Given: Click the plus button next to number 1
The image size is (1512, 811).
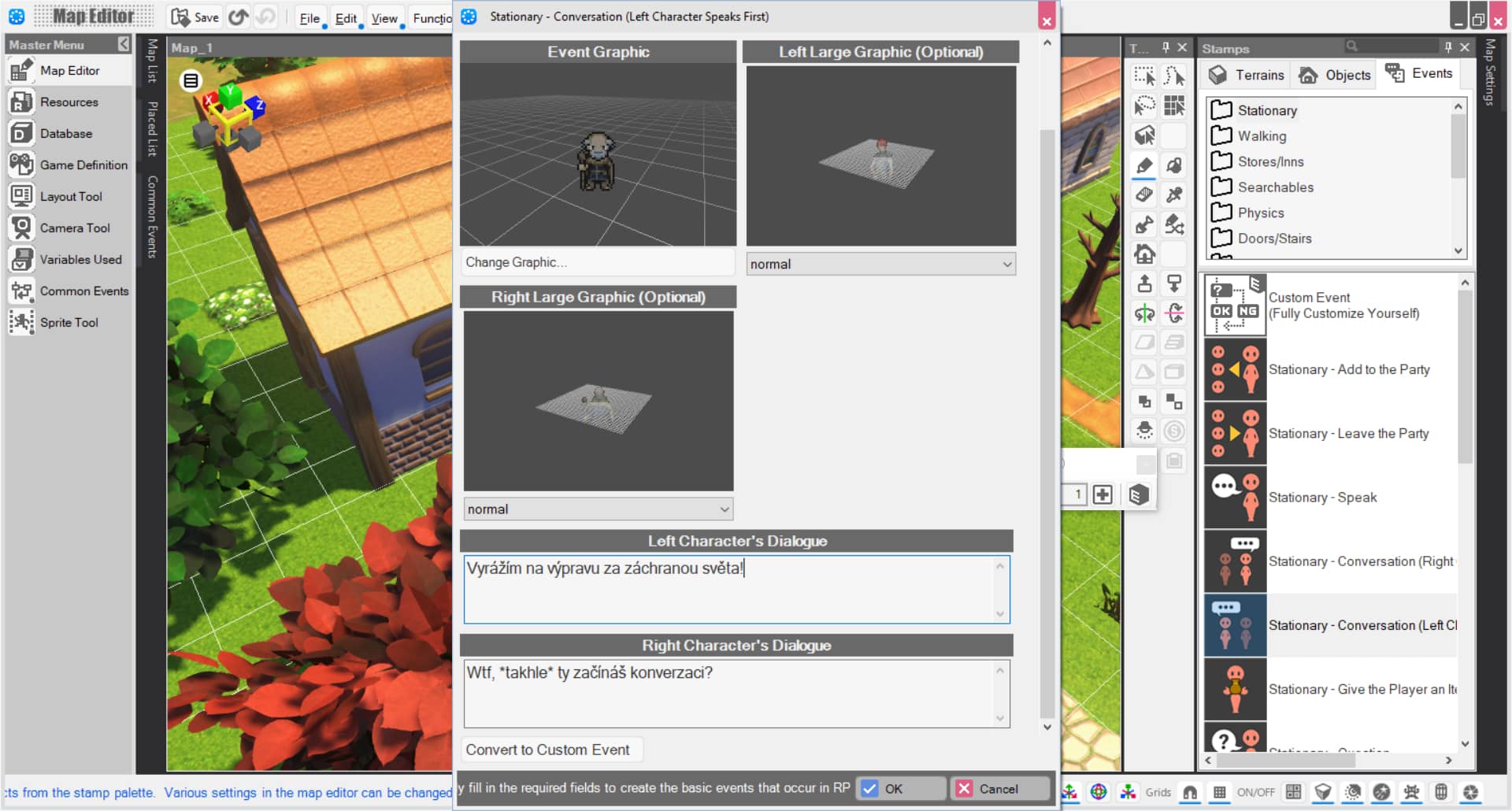Looking at the screenshot, I should click(x=1102, y=494).
